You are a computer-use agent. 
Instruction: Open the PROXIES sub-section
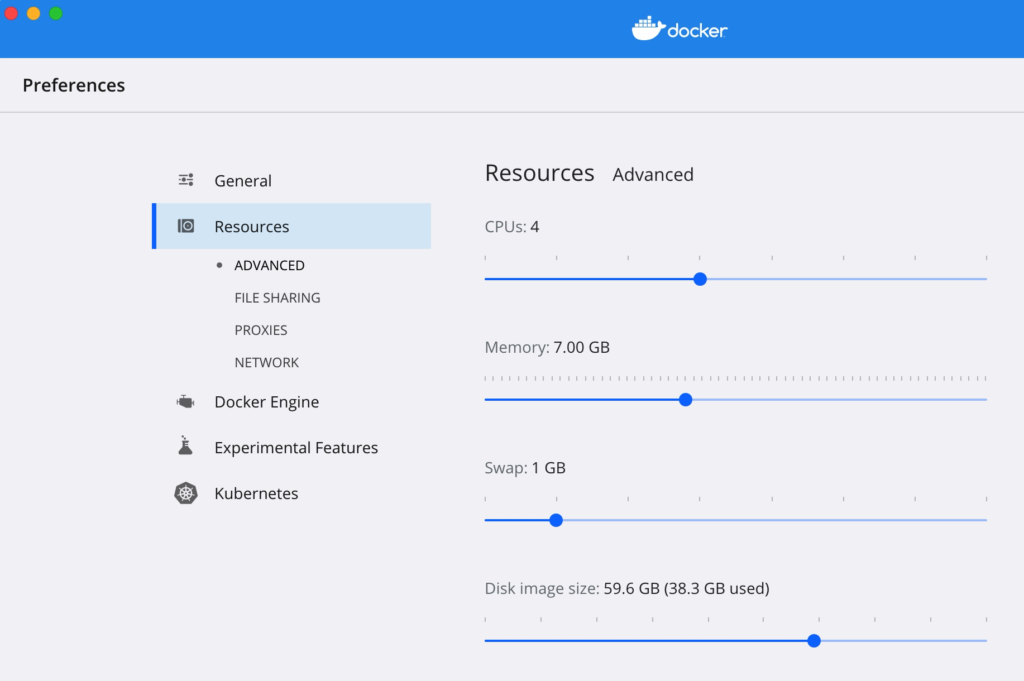[x=261, y=330]
